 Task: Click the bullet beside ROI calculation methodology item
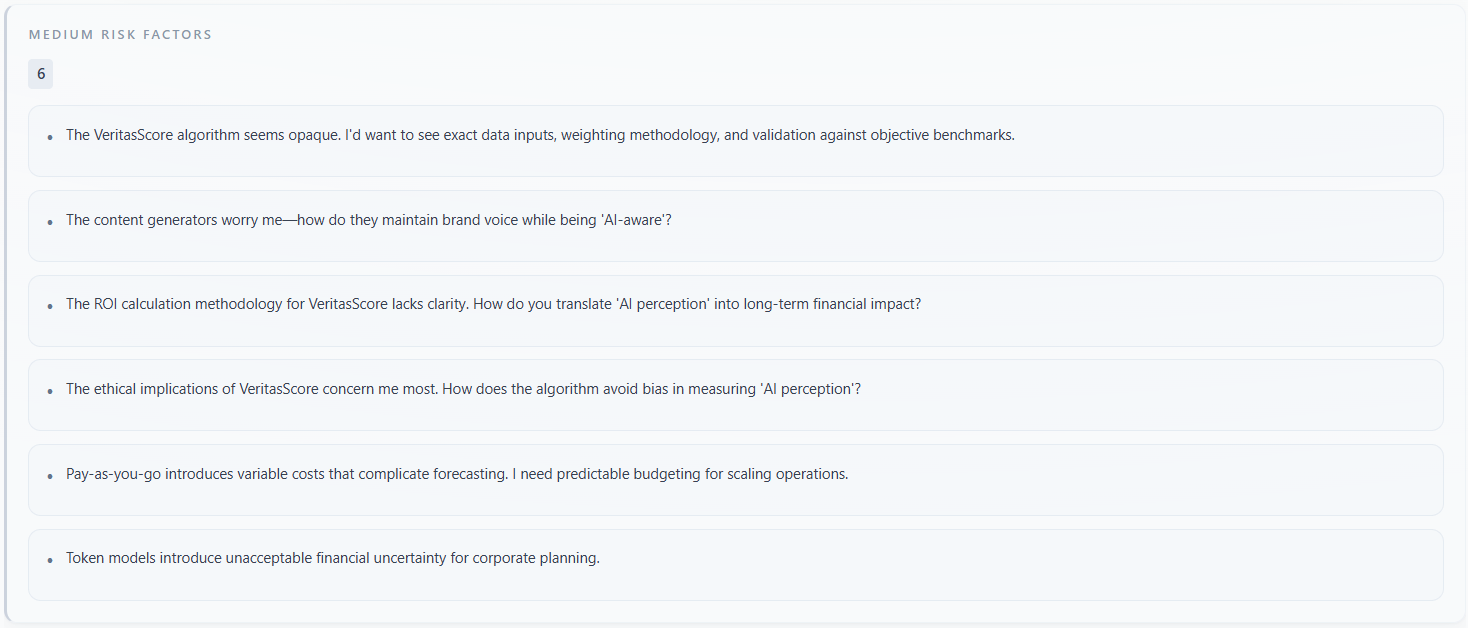pyautogui.click(x=50, y=306)
